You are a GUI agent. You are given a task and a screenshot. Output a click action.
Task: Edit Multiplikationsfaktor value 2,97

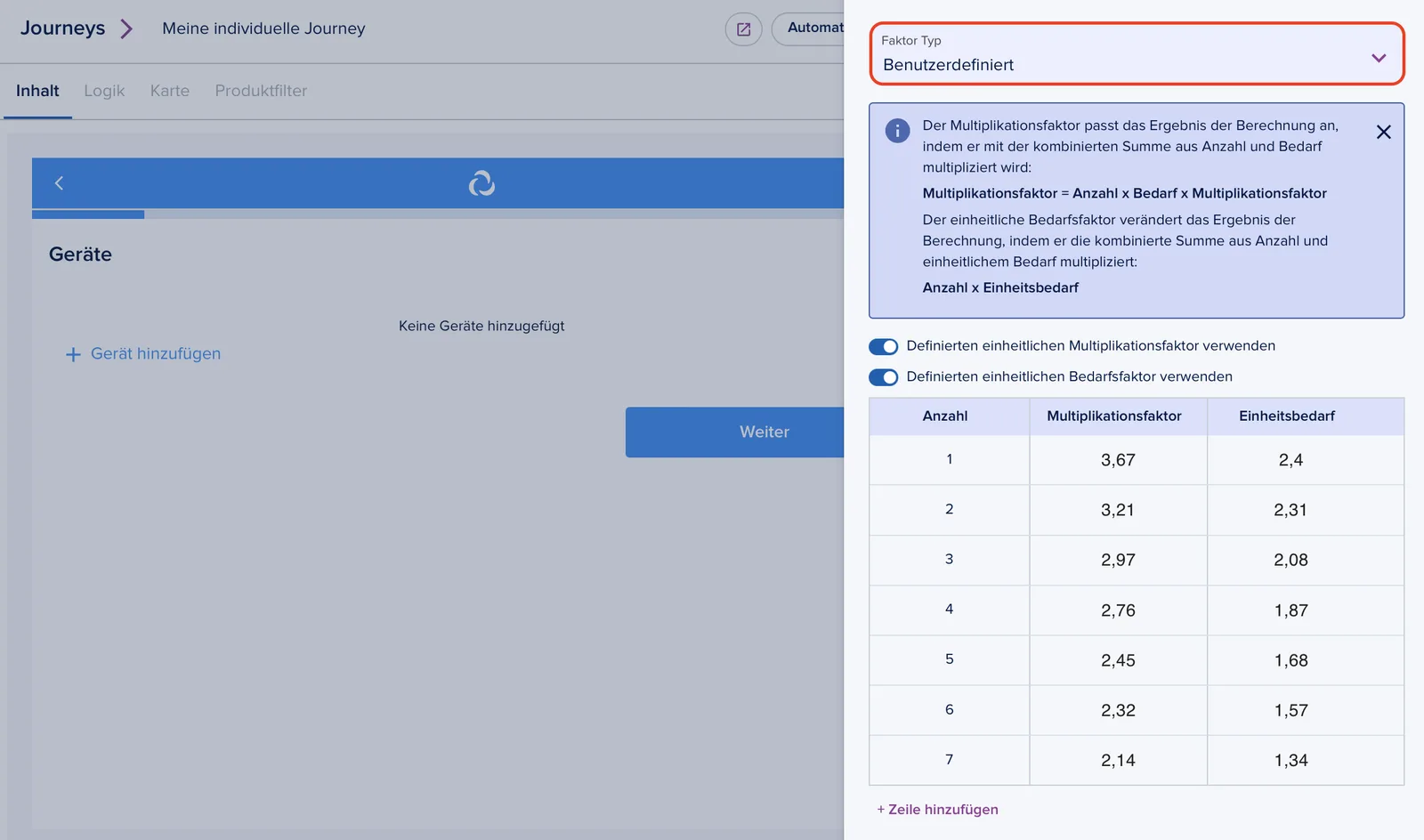tap(1118, 560)
